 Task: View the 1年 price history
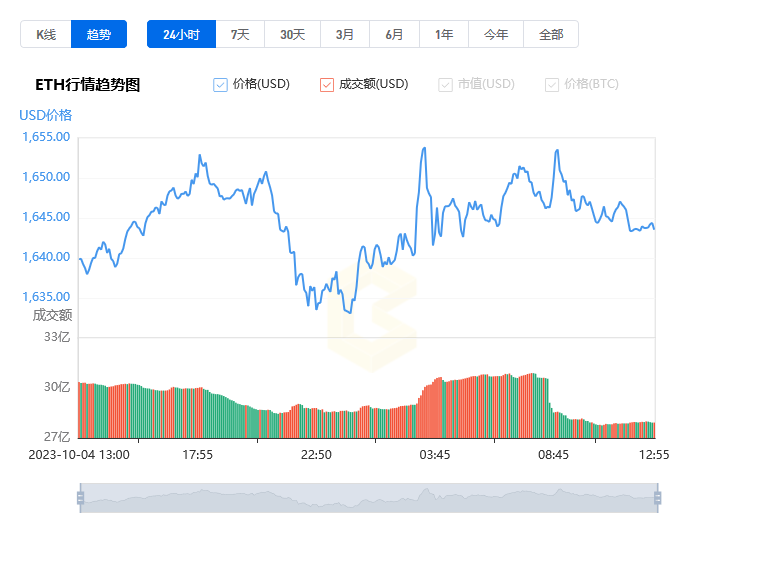click(444, 34)
